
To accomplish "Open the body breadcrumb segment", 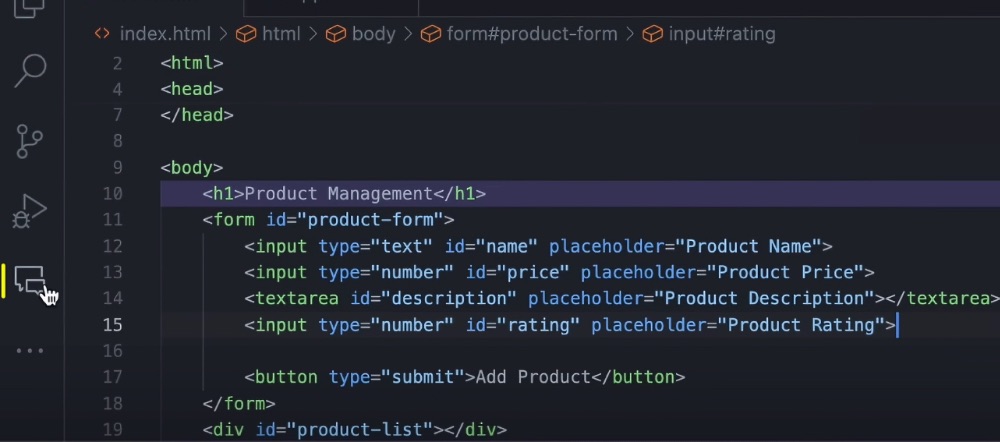I will point(374,34).
